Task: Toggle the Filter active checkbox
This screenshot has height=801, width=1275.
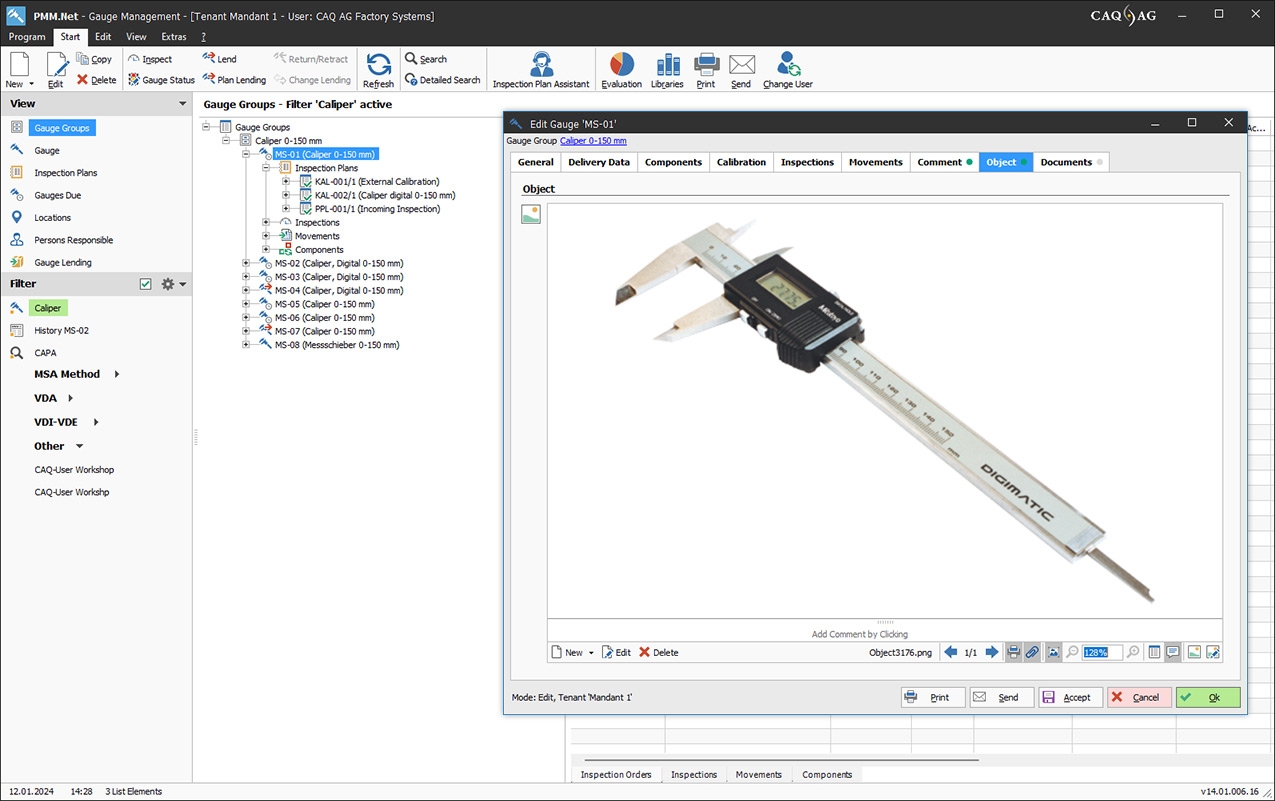Action: click(146, 285)
